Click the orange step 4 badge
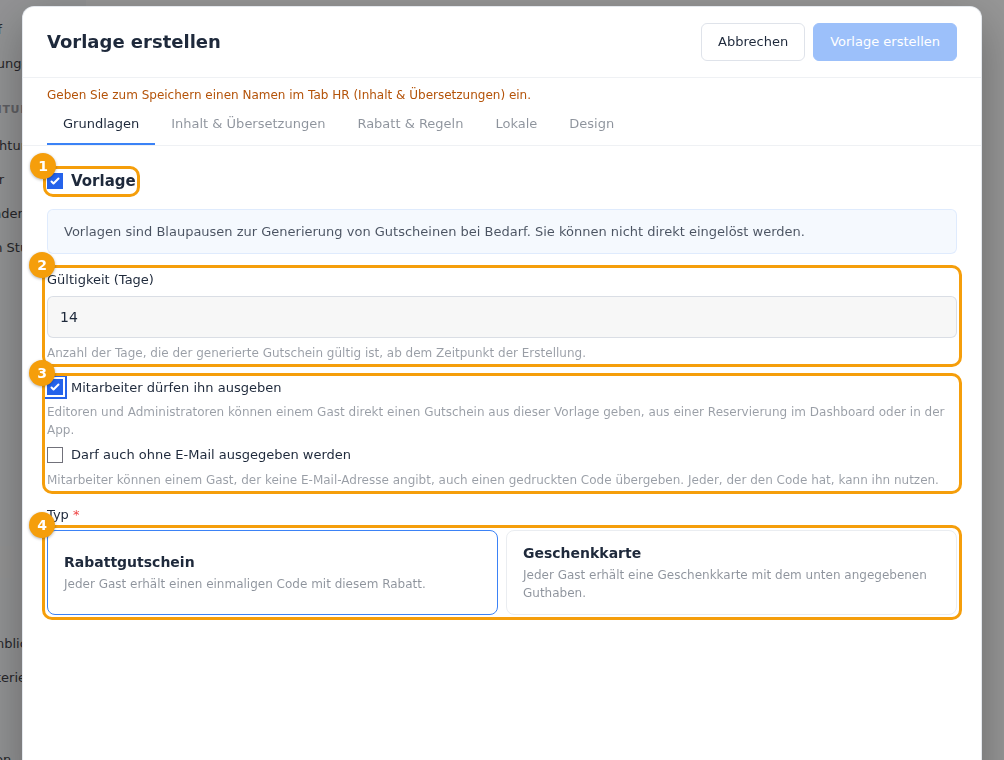The image size is (1004, 760). tap(42, 526)
